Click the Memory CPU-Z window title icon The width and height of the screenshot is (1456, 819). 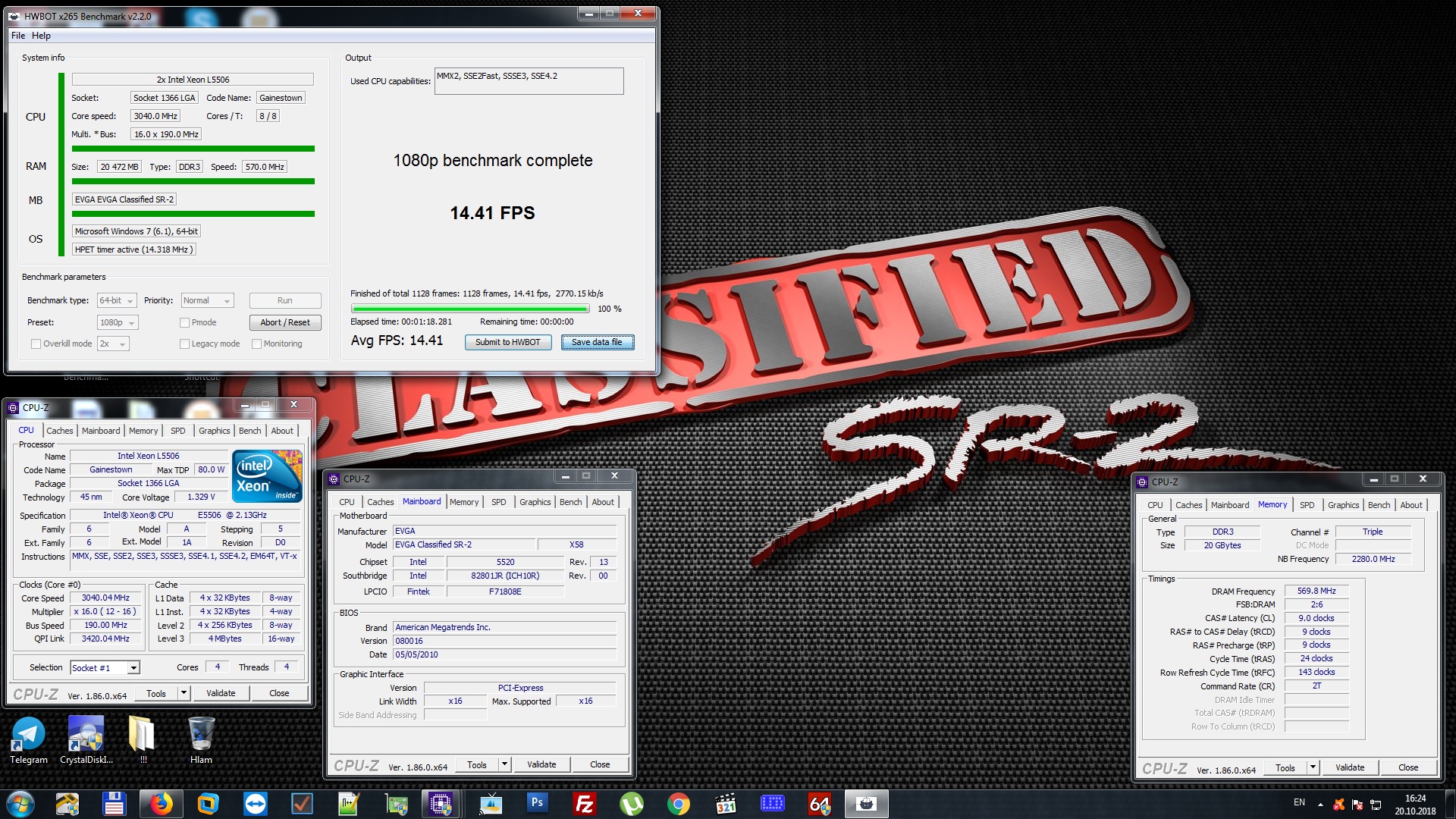click(1142, 482)
